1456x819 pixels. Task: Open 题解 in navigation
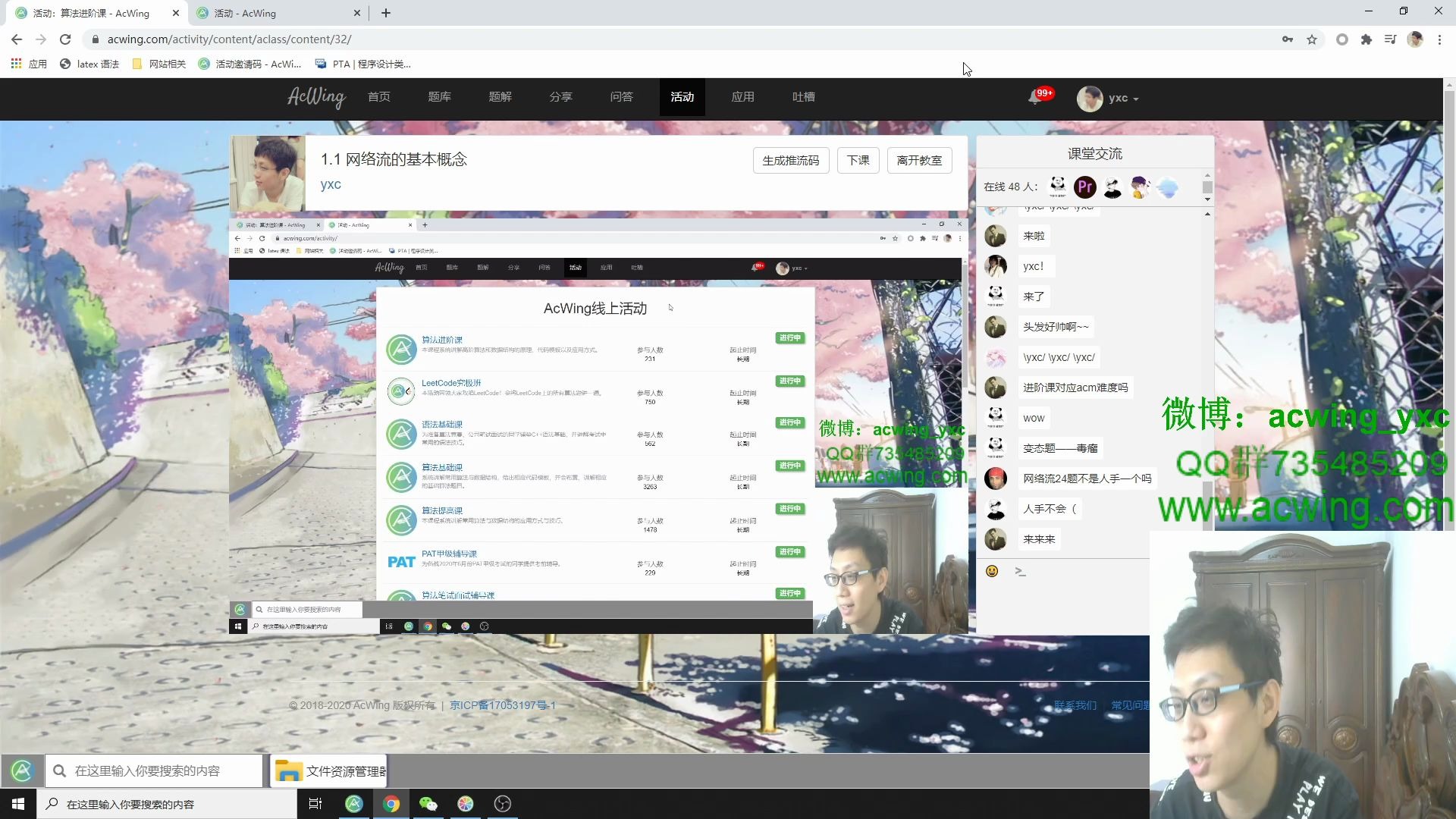(x=500, y=96)
